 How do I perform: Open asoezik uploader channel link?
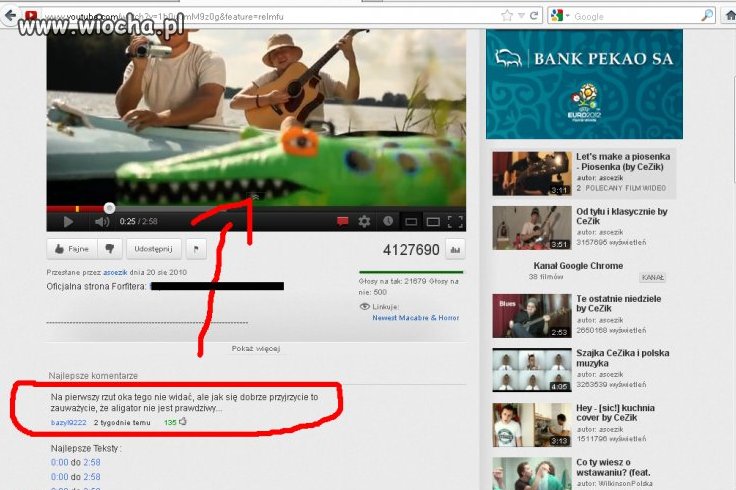[x=115, y=272]
